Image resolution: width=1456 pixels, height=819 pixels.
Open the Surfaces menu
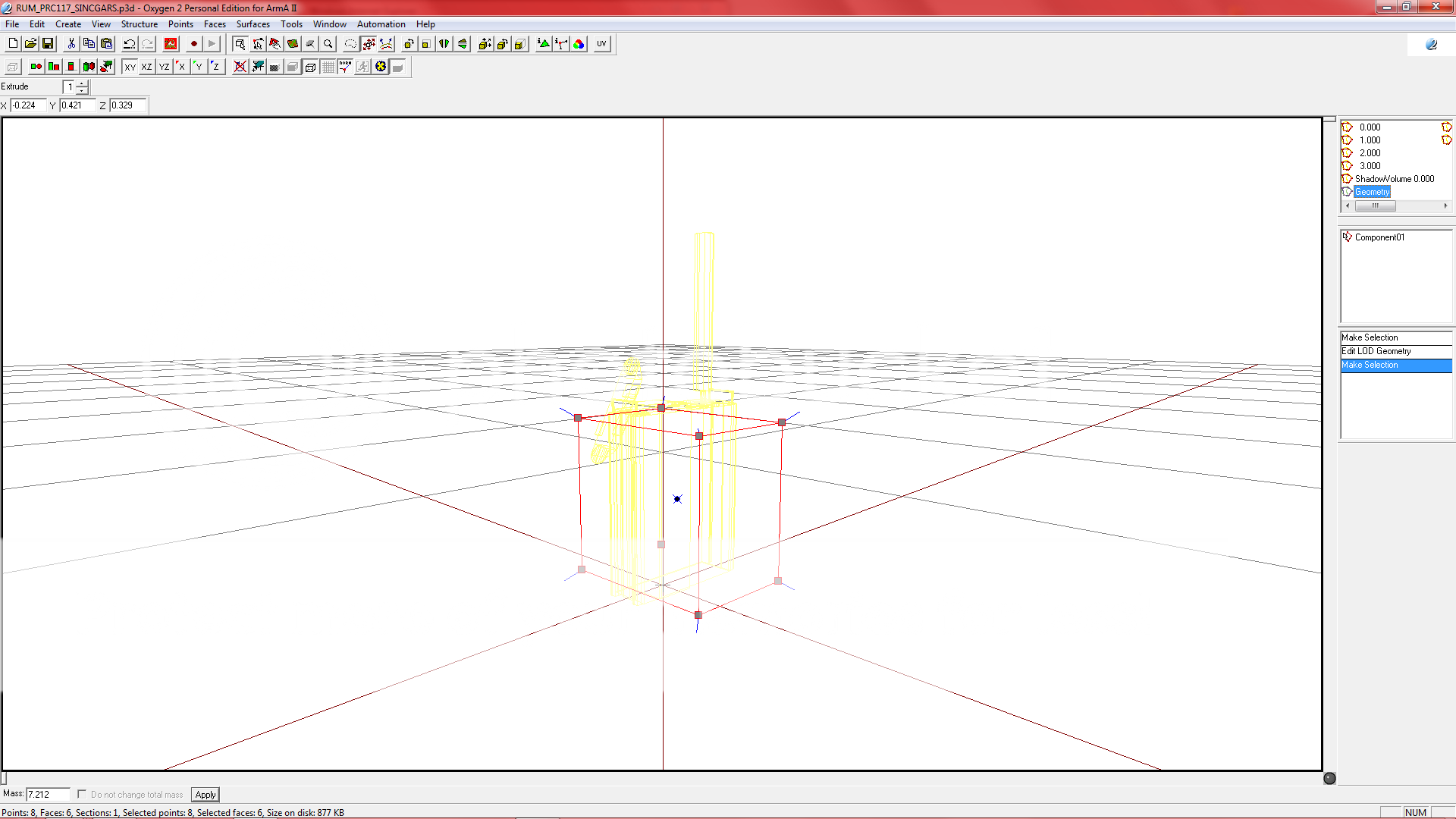coord(253,24)
